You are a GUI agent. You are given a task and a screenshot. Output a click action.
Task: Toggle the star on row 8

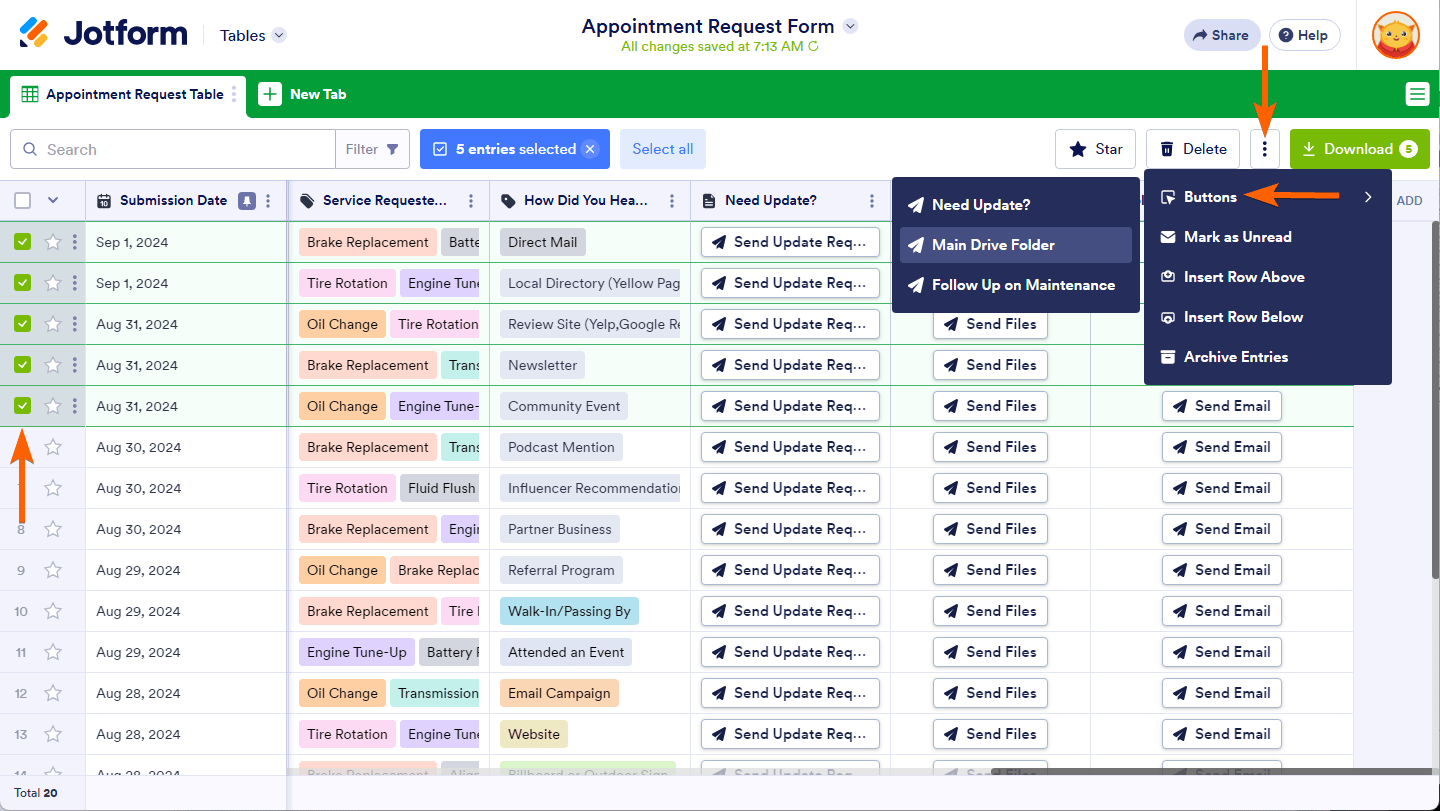pyautogui.click(x=53, y=529)
